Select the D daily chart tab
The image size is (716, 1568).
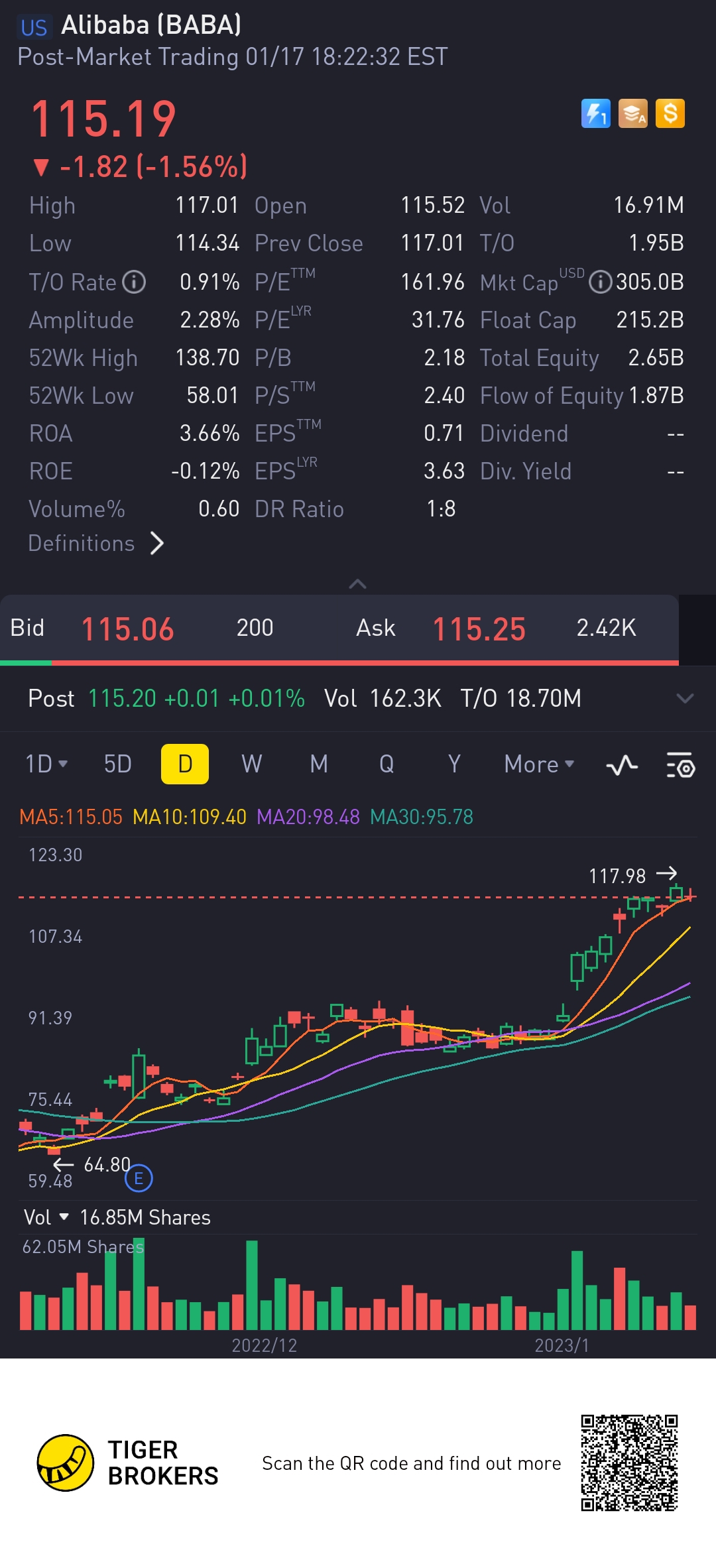(x=185, y=764)
